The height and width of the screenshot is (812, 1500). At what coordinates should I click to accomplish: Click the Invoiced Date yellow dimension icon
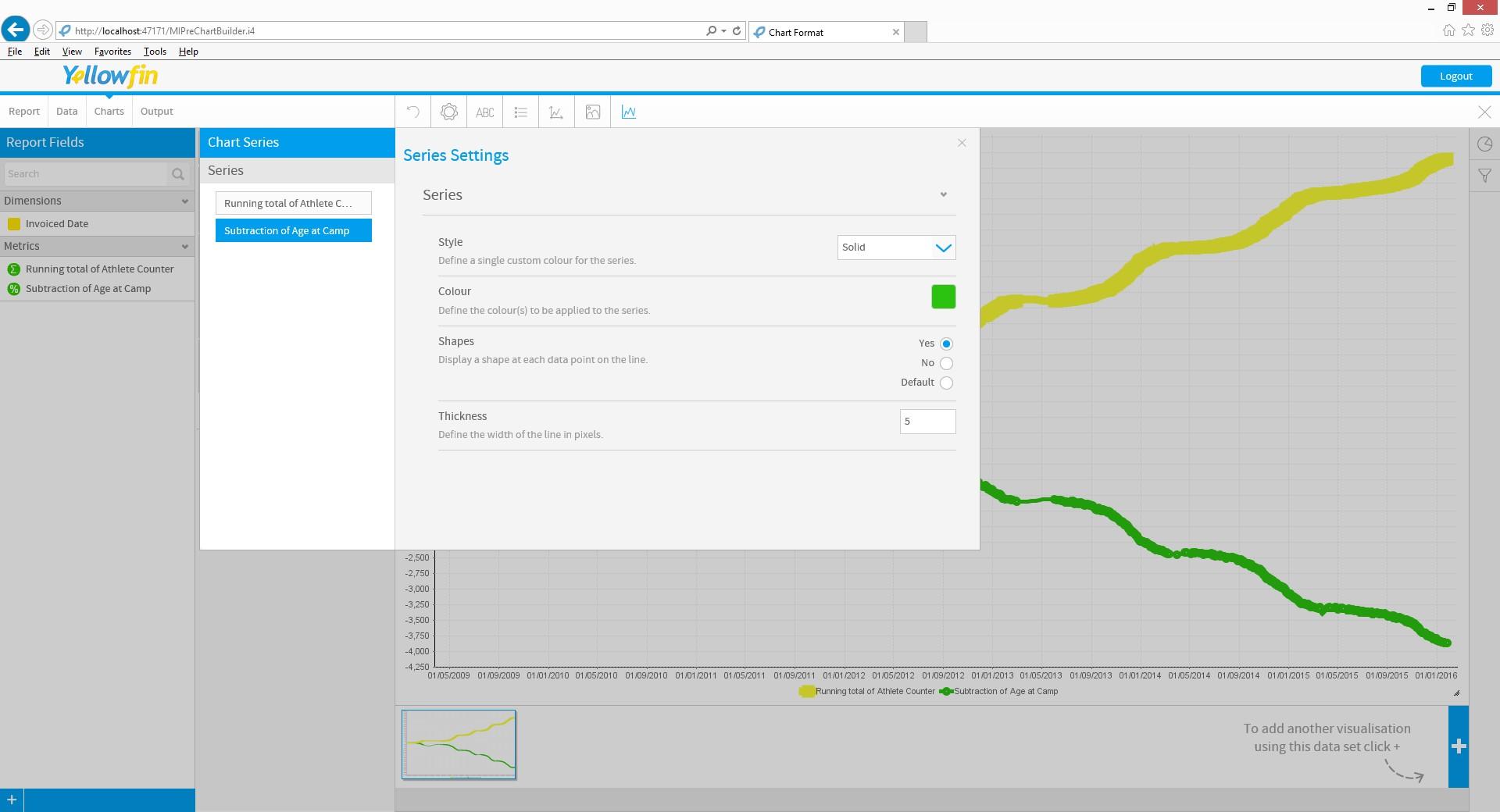coord(13,224)
